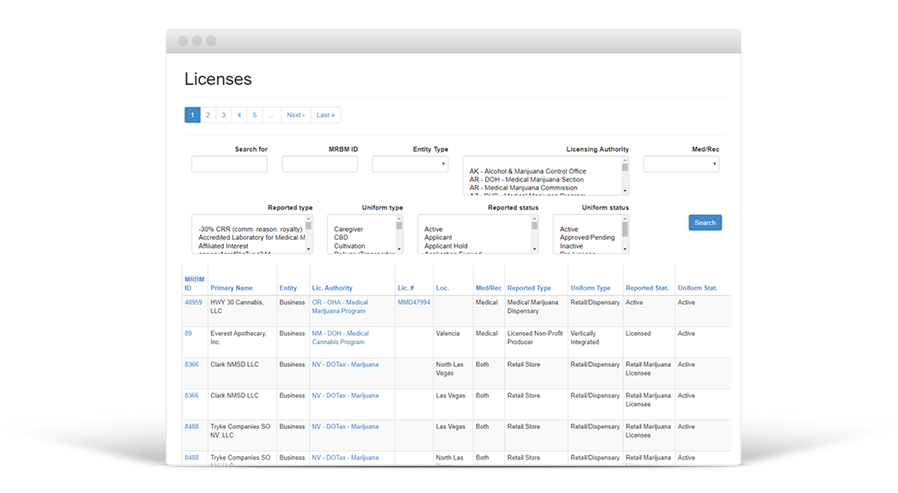Focus the Search for input field

point(229,164)
